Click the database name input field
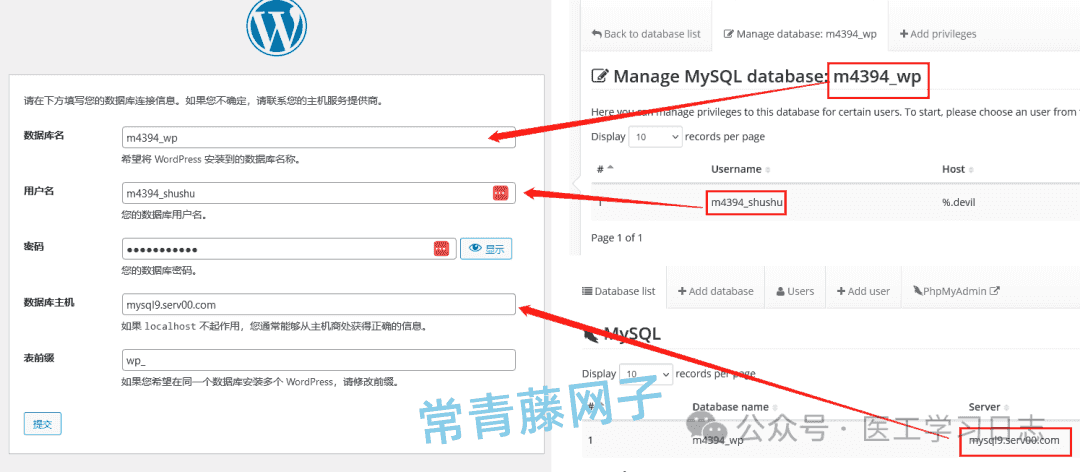1080x472 pixels. coord(318,137)
